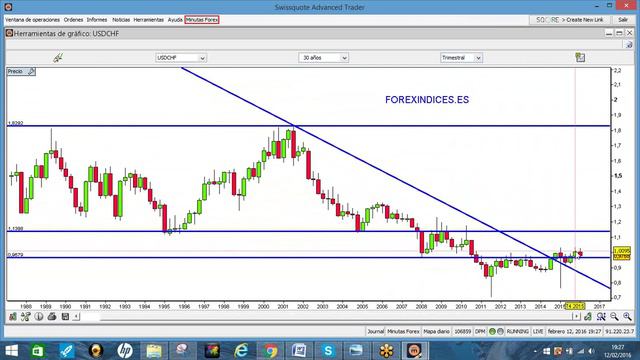Open the Trimestral interval dropdown
Image resolution: width=640 pixels, height=360 pixels.
(x=461, y=58)
